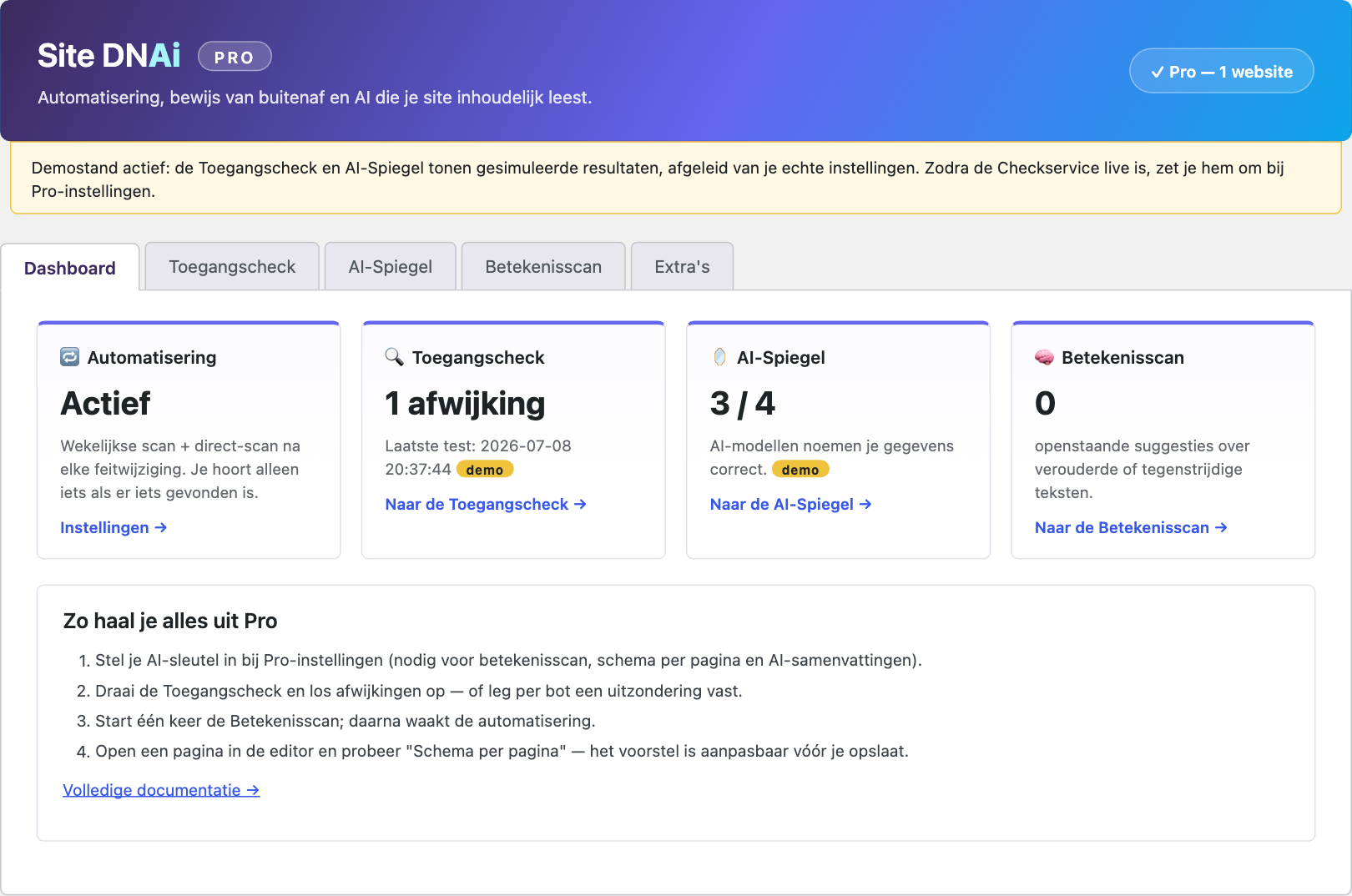
Task: Click the "1 afwijking" value
Action: (465, 404)
